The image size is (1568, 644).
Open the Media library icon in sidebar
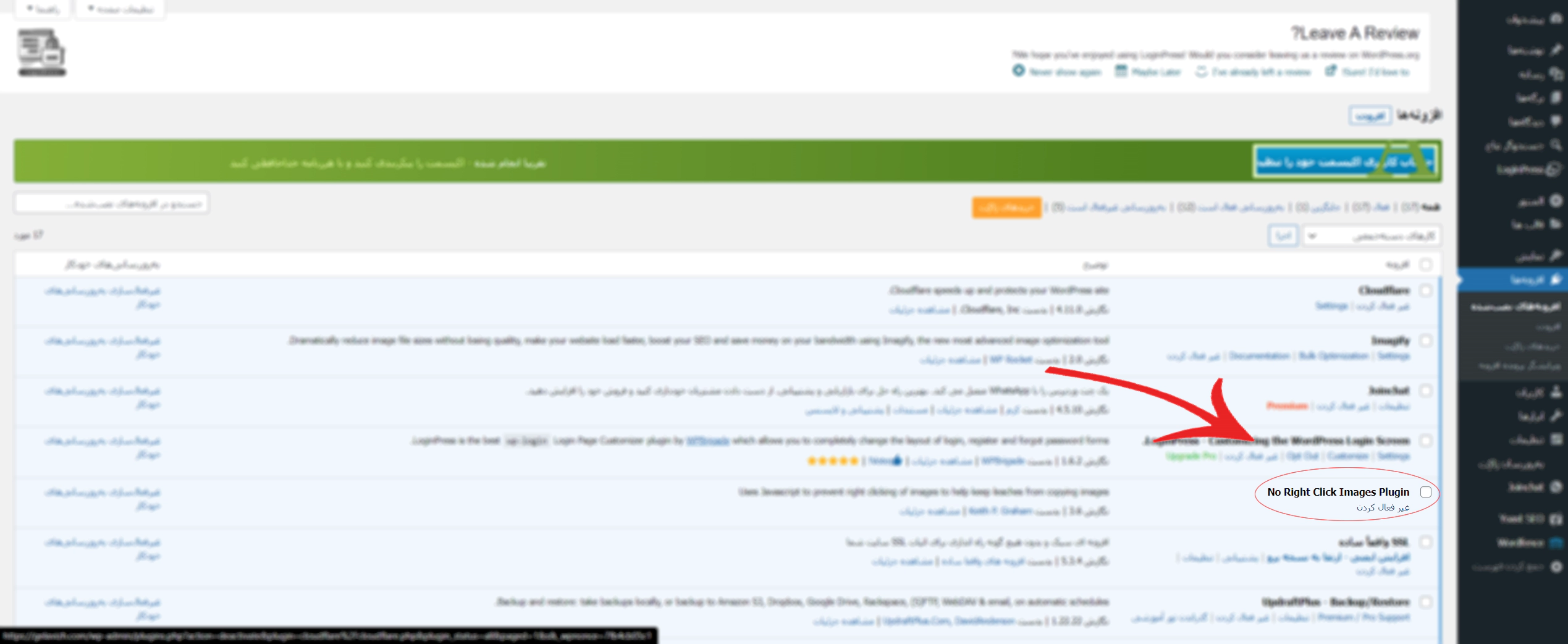click(1556, 74)
